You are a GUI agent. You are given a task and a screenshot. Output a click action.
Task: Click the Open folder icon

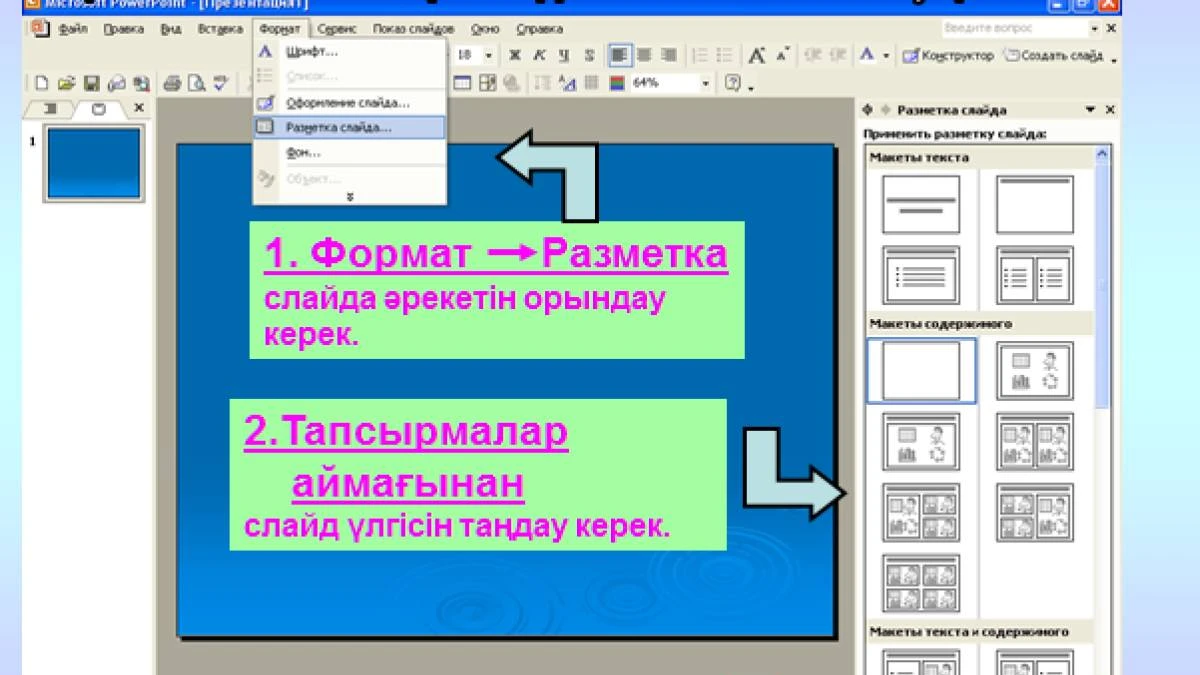[x=66, y=84]
